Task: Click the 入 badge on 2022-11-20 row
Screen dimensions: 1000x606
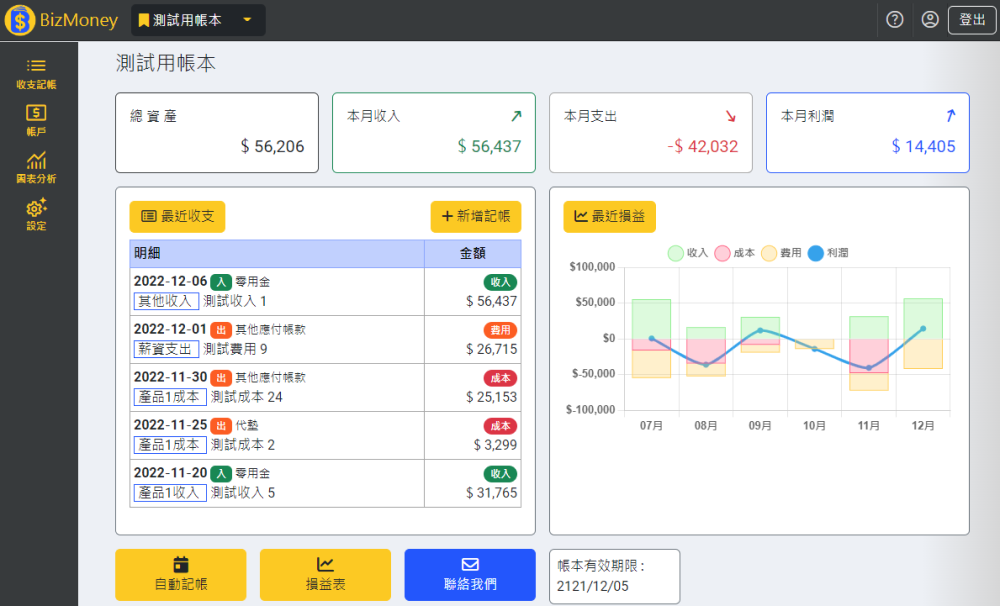Action: [221, 473]
